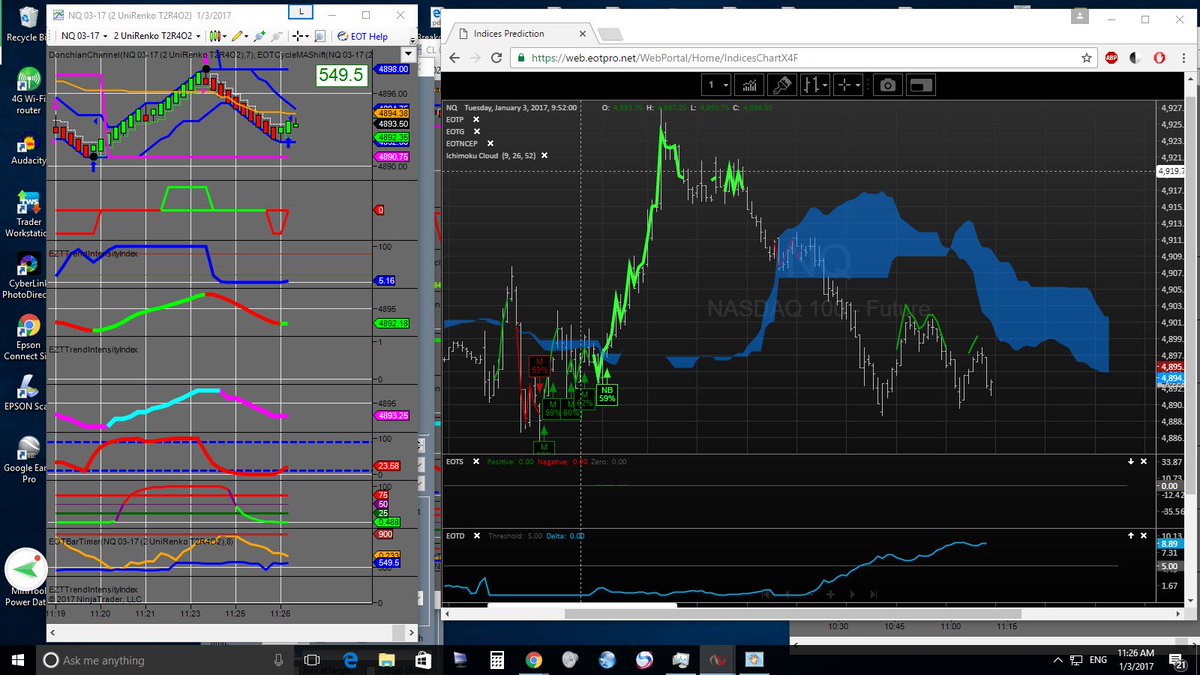The image size is (1200, 675).
Task: Dismiss the Ichimoku Cloud overlay with its X
Action: (x=545, y=156)
